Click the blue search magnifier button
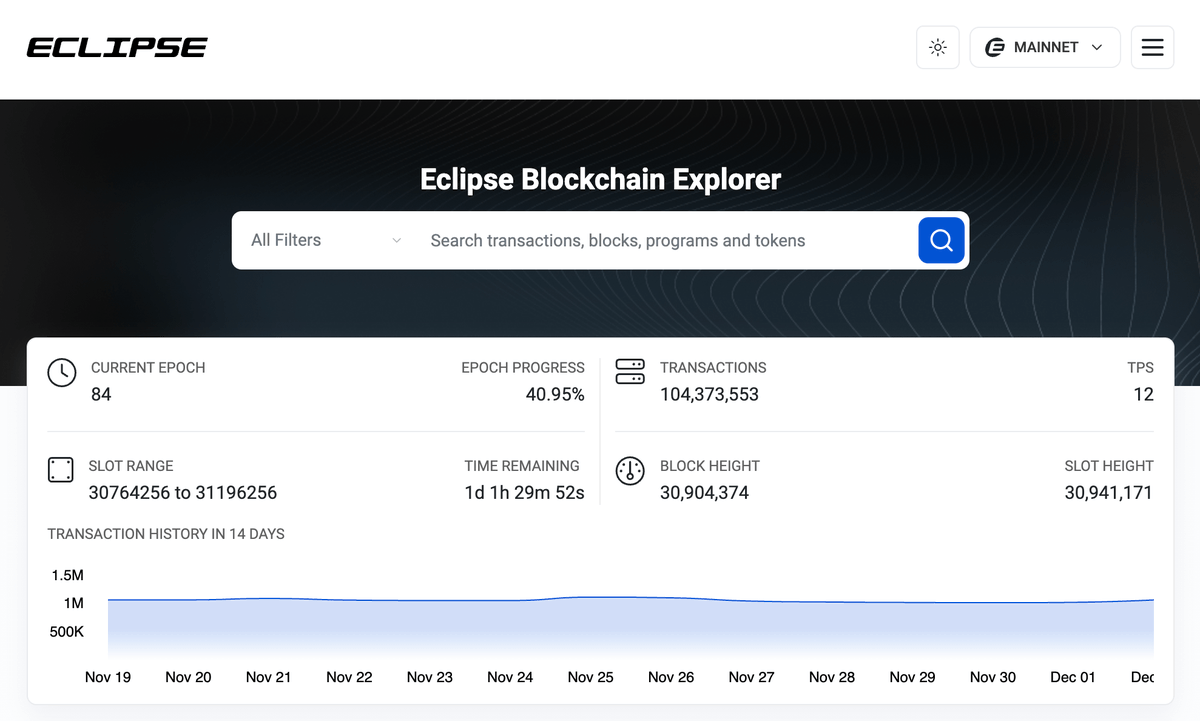This screenshot has height=721, width=1200. 941,240
